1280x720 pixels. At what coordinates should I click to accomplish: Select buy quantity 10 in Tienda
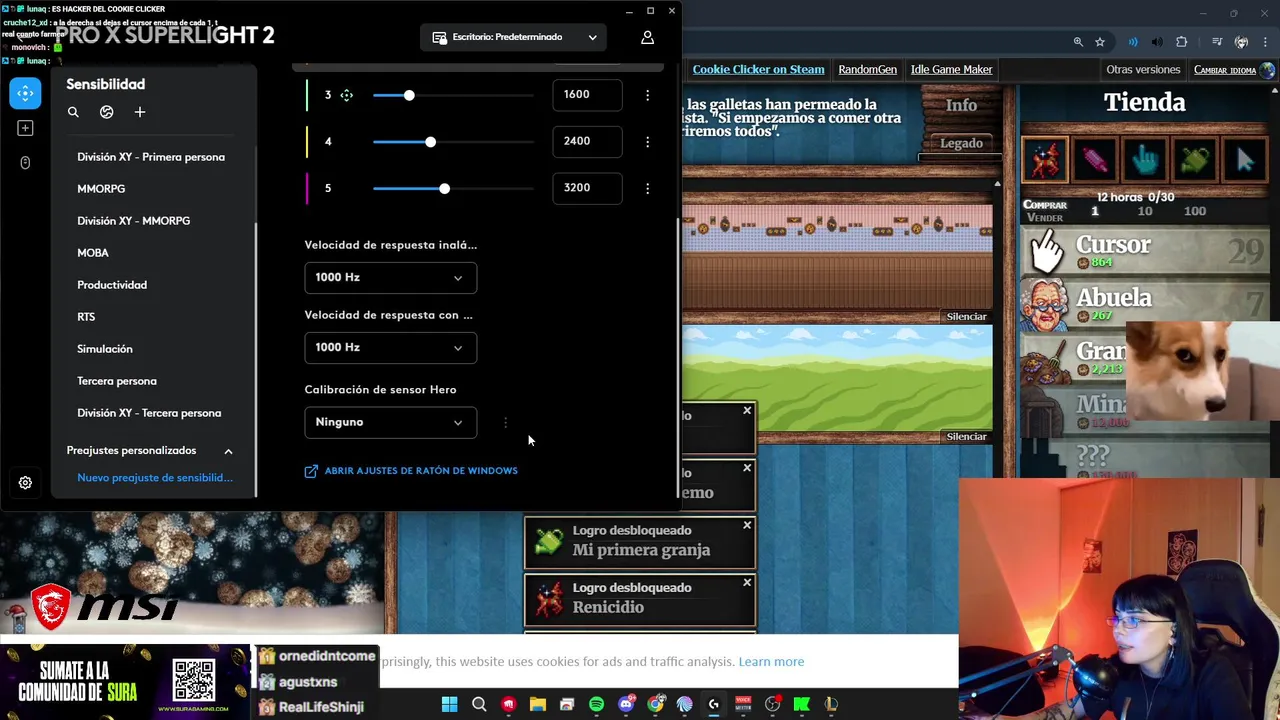(1145, 211)
